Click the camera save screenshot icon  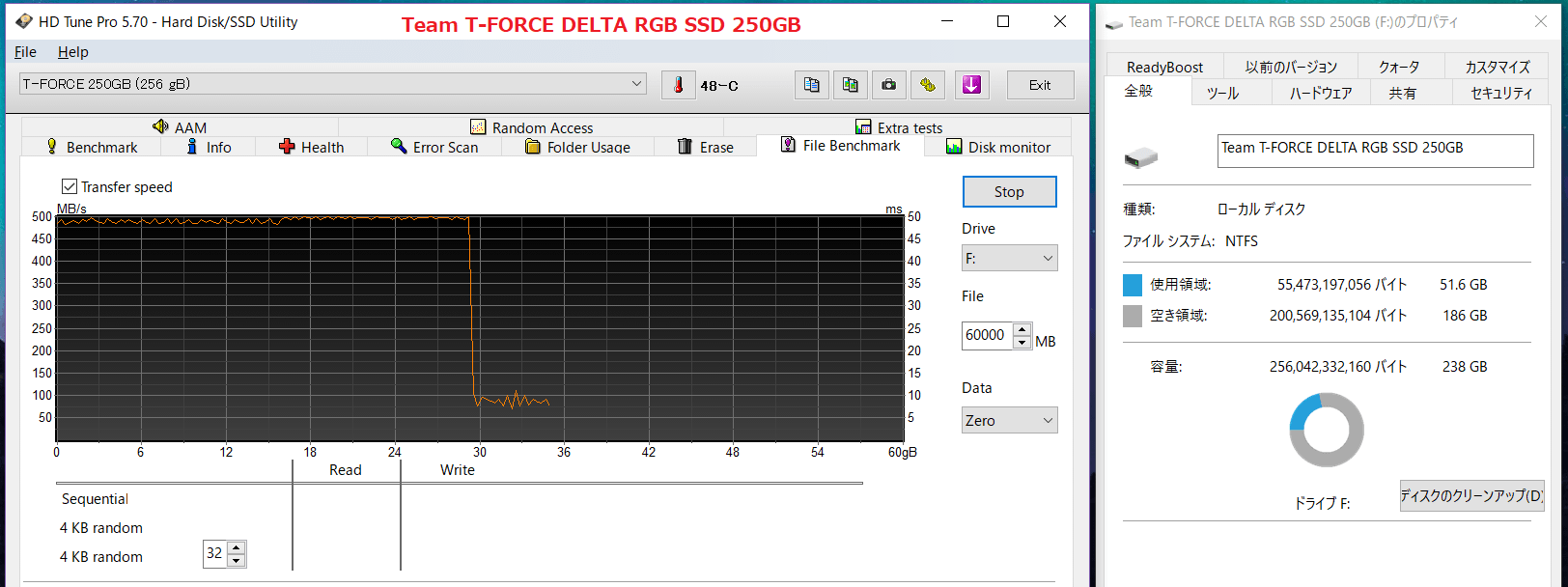(889, 85)
